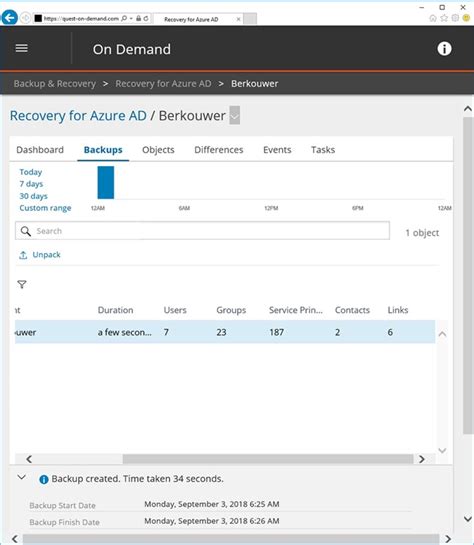The width and height of the screenshot is (474, 545).
Task: Click the Unpack upload icon
Action: [23, 255]
